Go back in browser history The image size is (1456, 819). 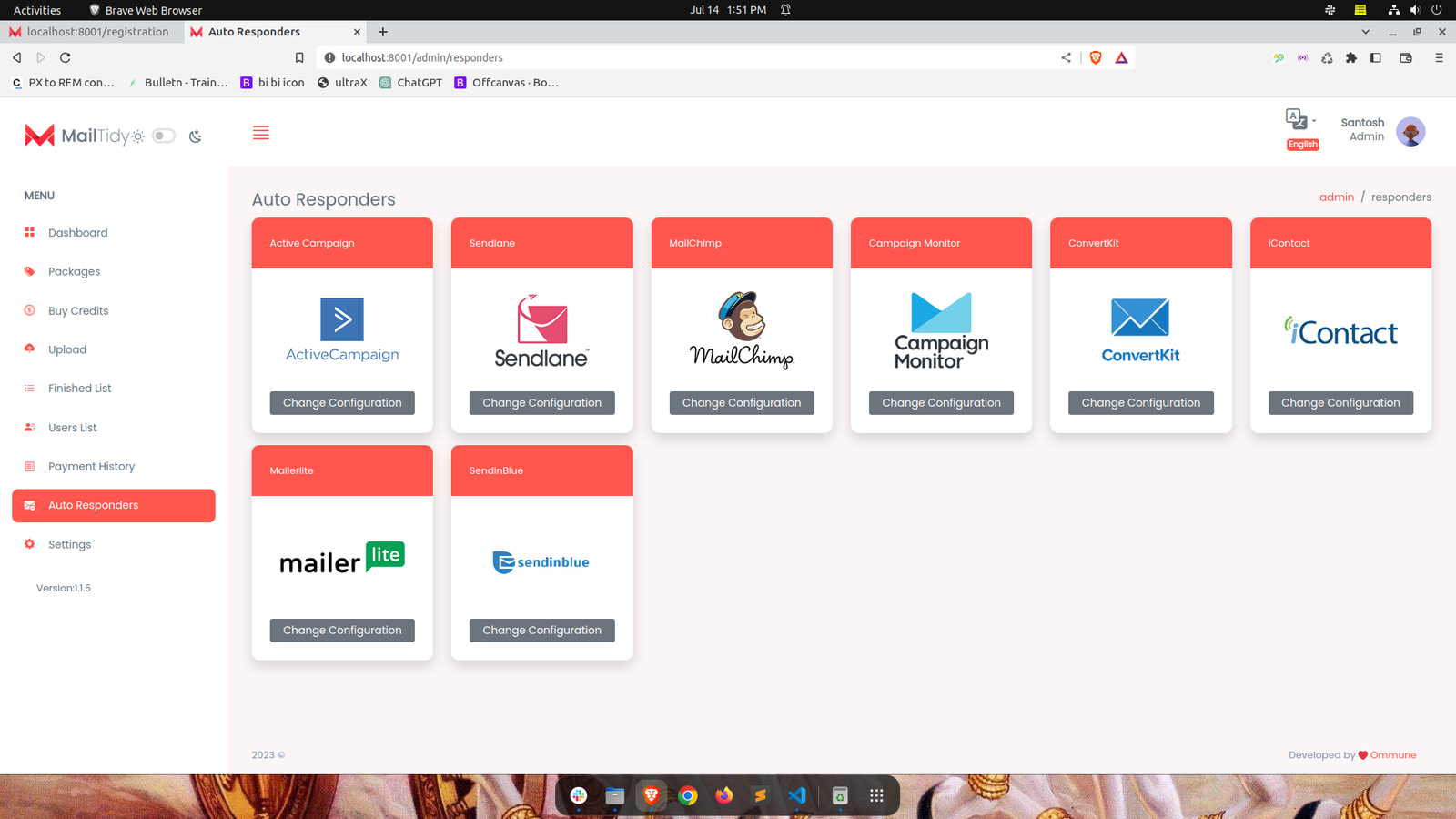pyautogui.click(x=16, y=57)
